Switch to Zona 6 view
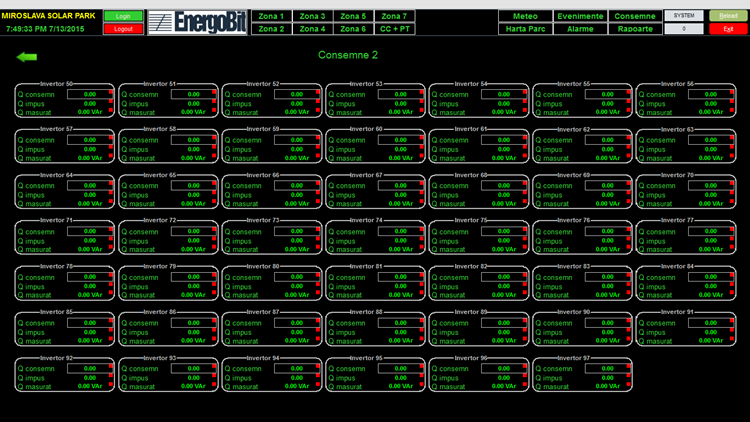 click(x=352, y=29)
